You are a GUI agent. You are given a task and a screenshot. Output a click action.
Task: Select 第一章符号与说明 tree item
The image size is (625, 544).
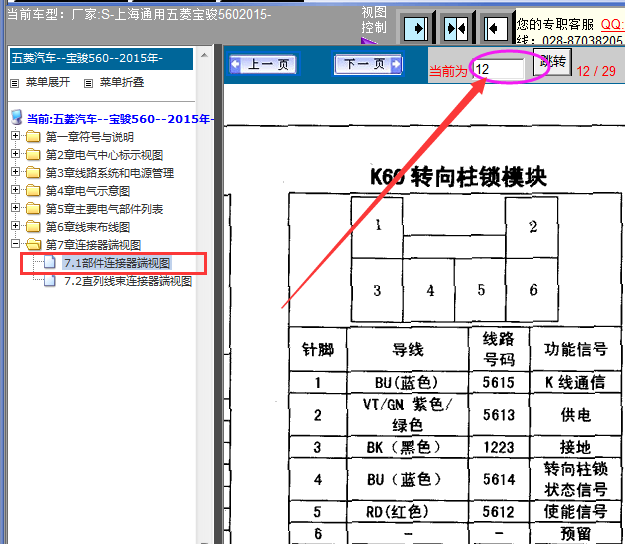90,137
